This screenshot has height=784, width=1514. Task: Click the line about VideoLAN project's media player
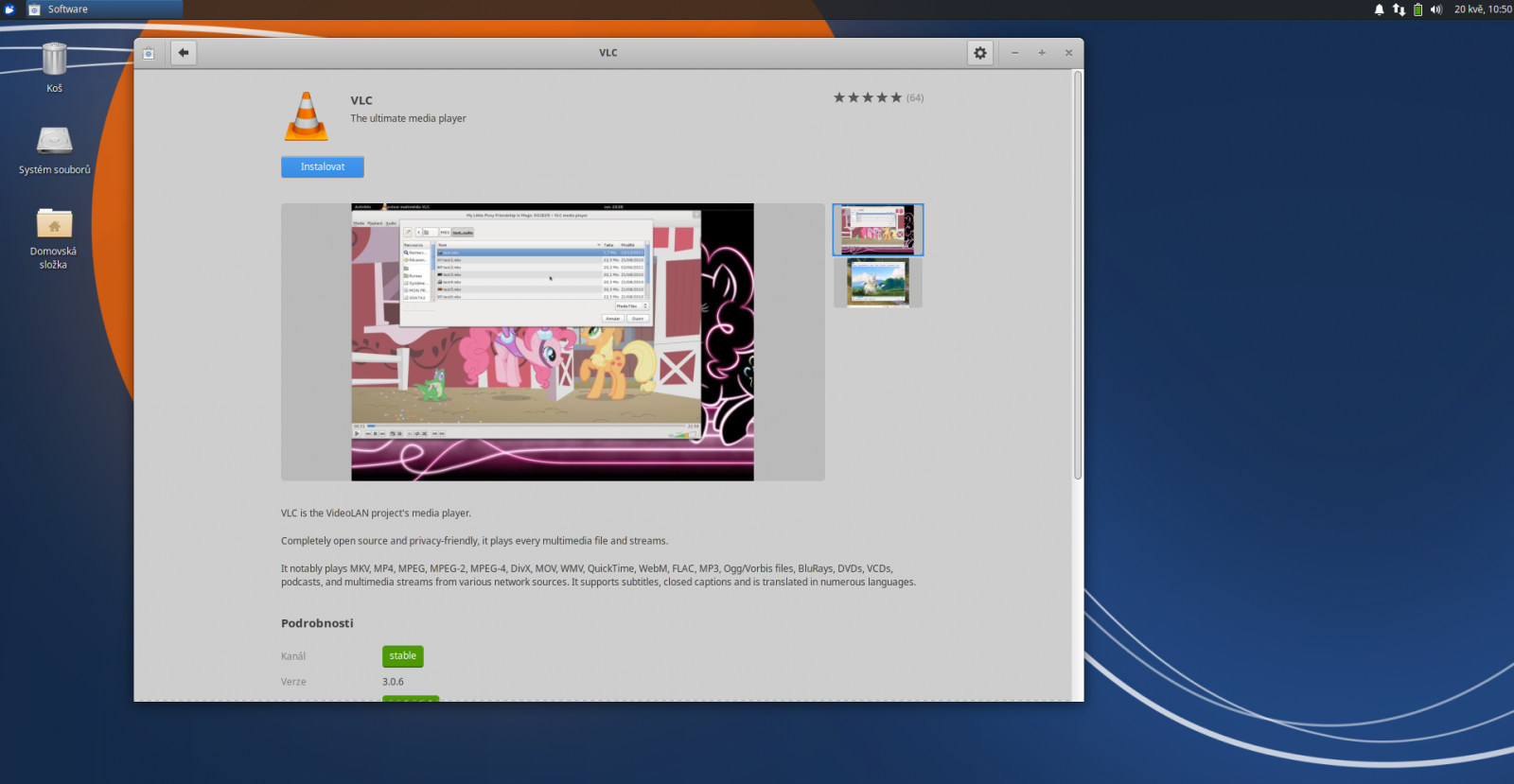376,514
